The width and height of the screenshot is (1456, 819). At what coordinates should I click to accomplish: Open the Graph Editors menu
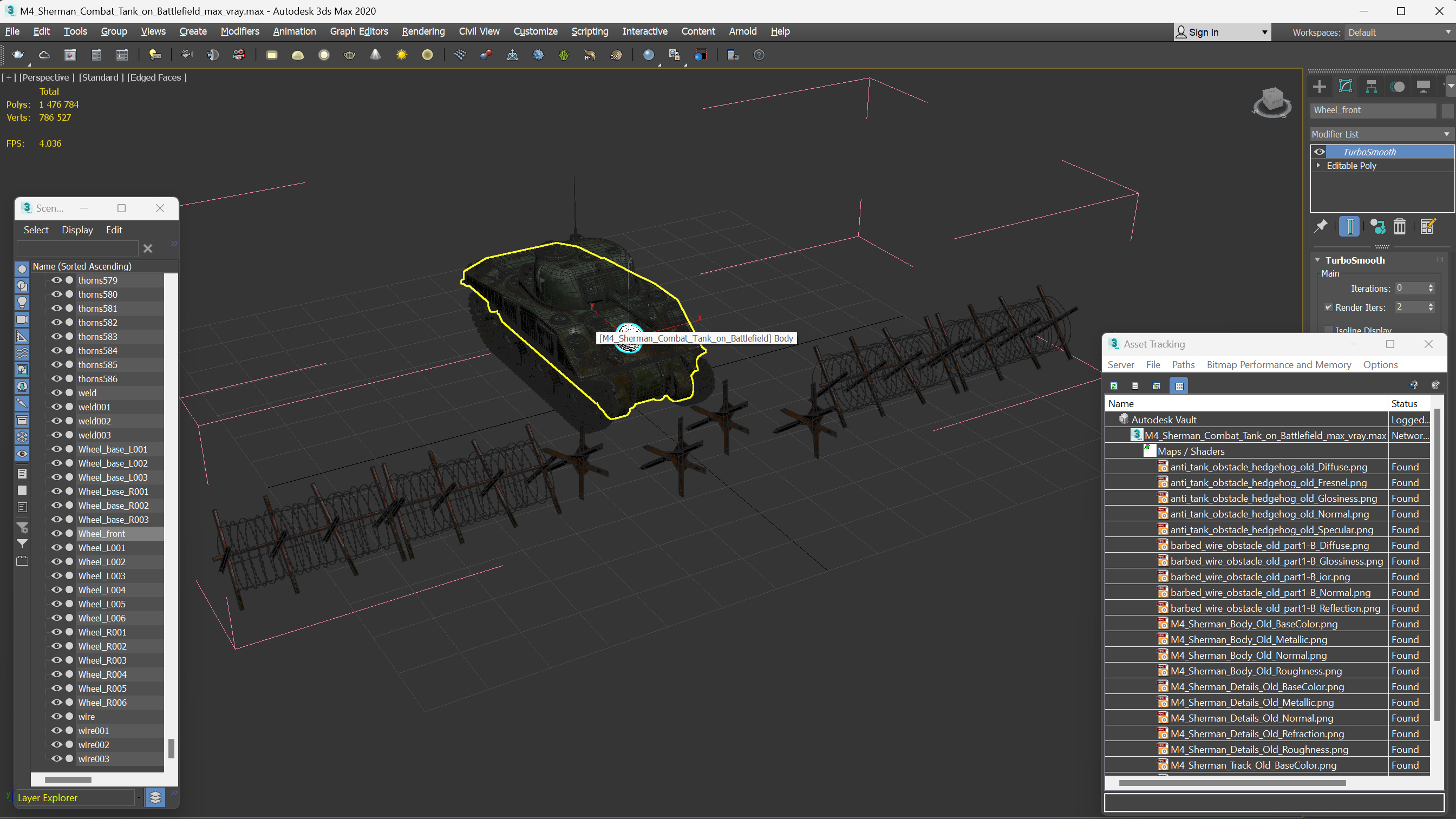(x=359, y=31)
